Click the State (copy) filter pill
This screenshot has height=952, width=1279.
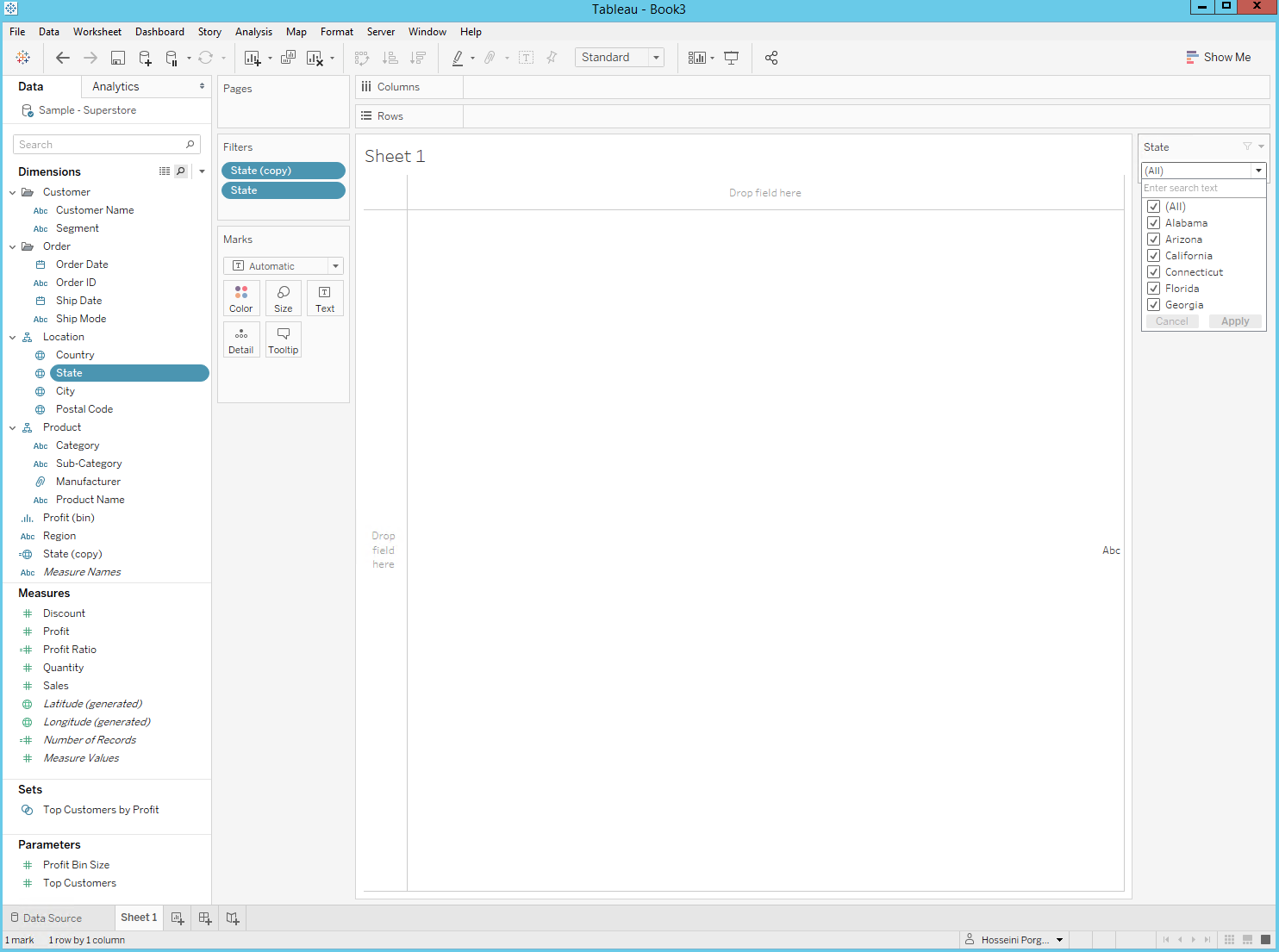click(284, 171)
